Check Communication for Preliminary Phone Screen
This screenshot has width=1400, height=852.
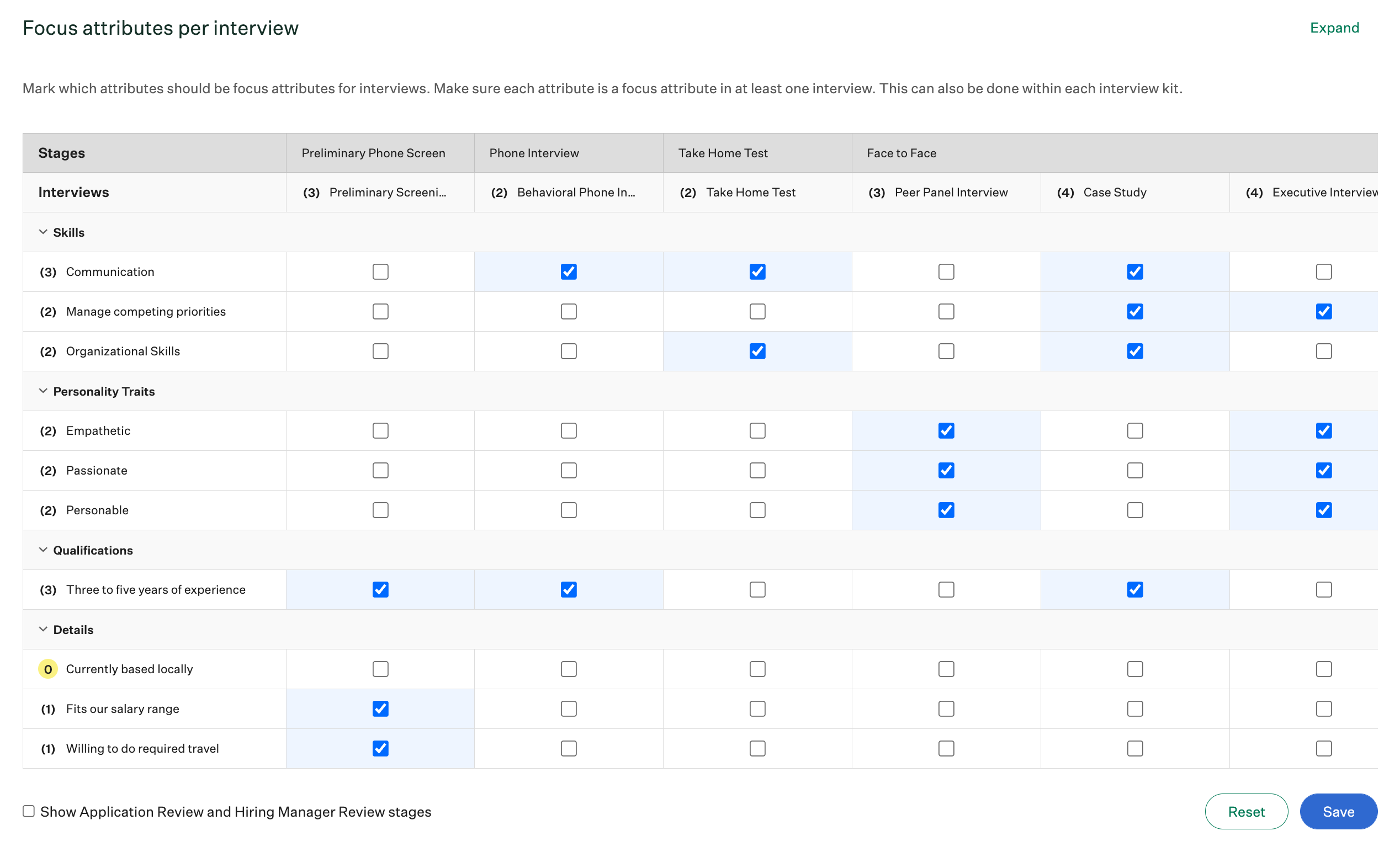coord(380,271)
